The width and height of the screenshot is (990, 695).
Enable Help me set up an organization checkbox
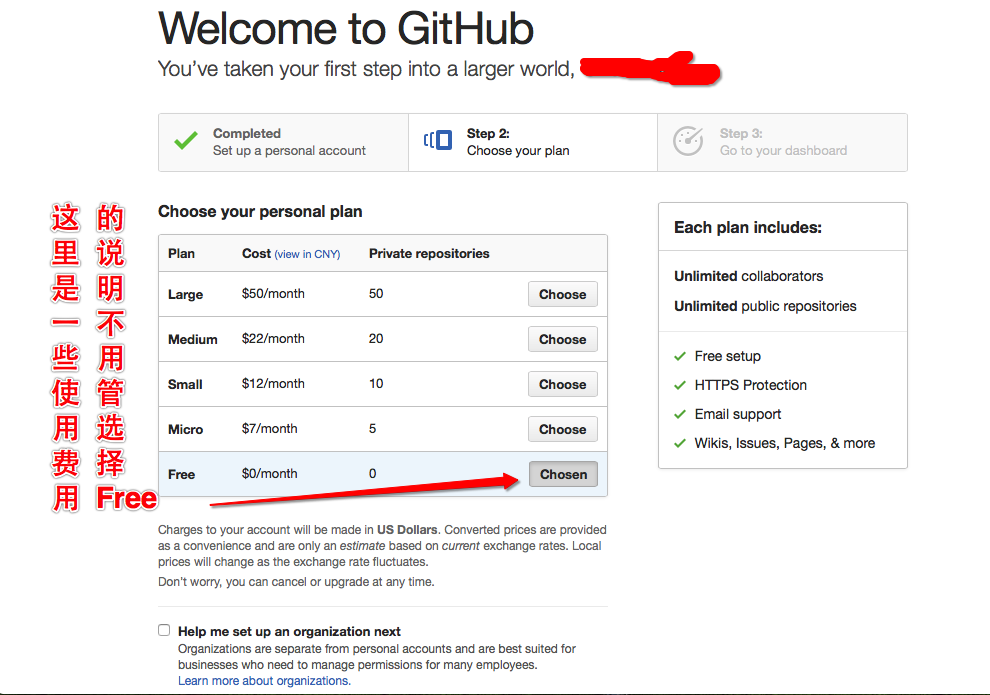(x=164, y=630)
